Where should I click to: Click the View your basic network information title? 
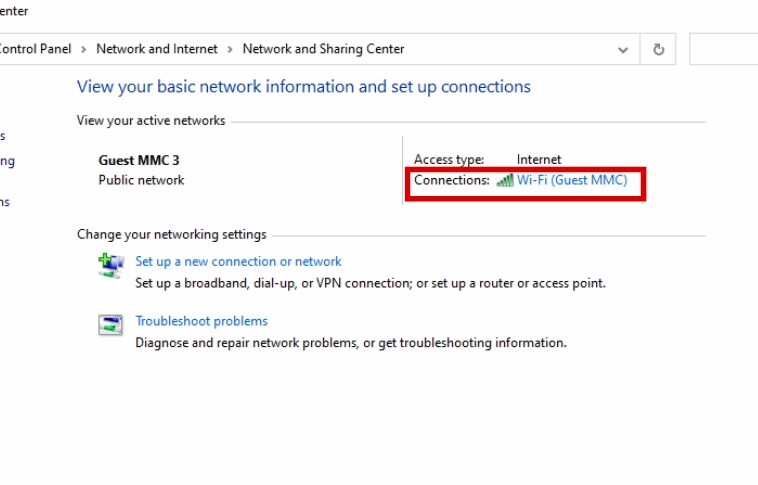[x=304, y=87]
